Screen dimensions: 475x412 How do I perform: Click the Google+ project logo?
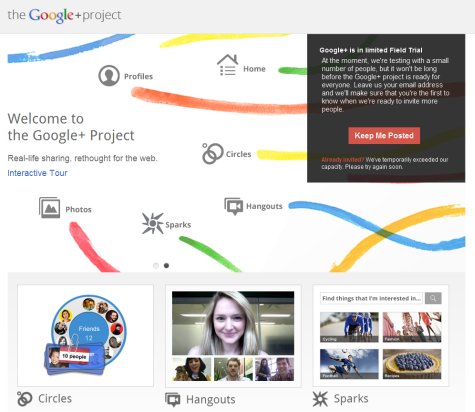[x=64, y=16]
